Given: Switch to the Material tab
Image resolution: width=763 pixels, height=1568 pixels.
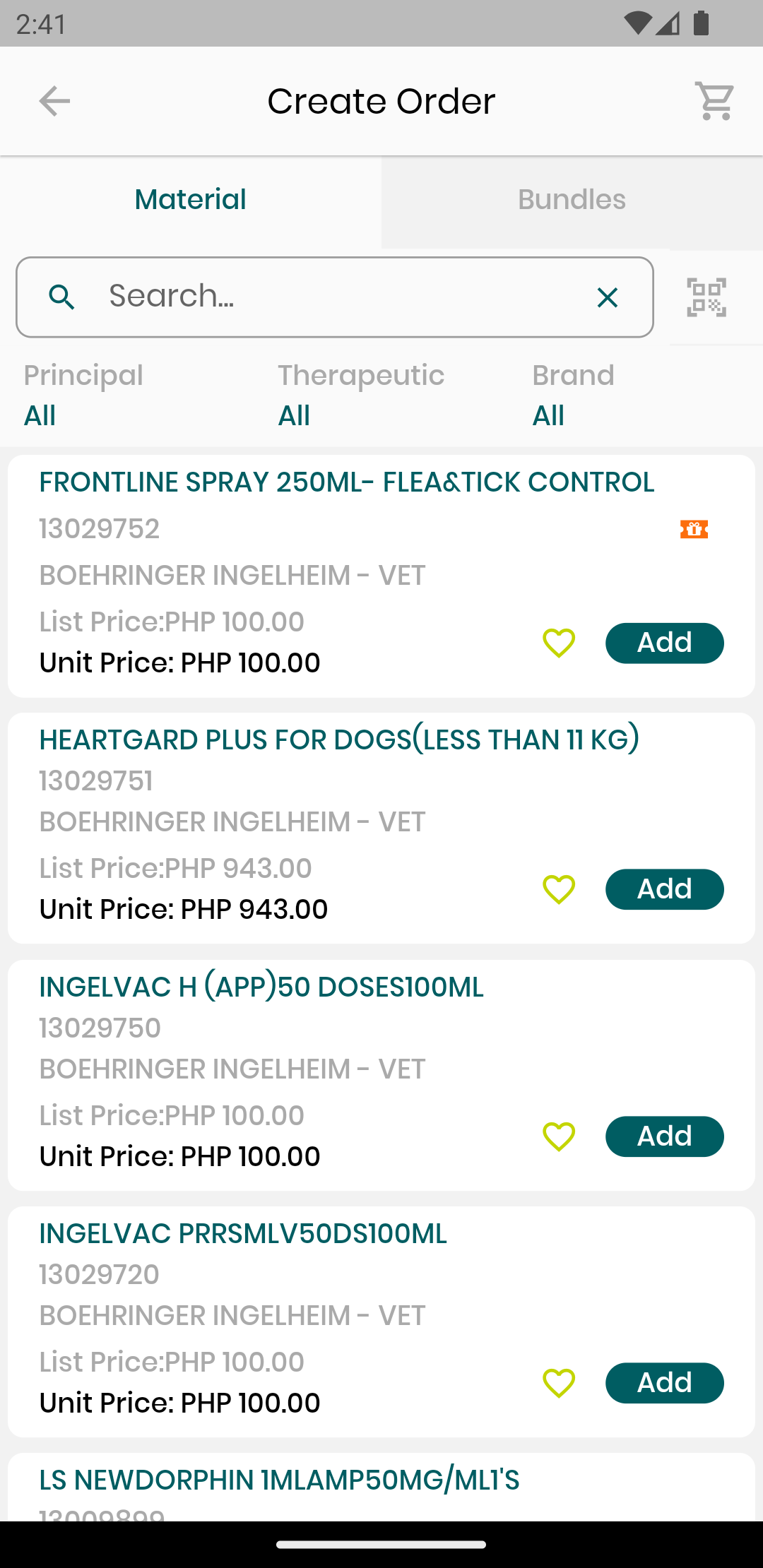Looking at the screenshot, I should (191, 200).
